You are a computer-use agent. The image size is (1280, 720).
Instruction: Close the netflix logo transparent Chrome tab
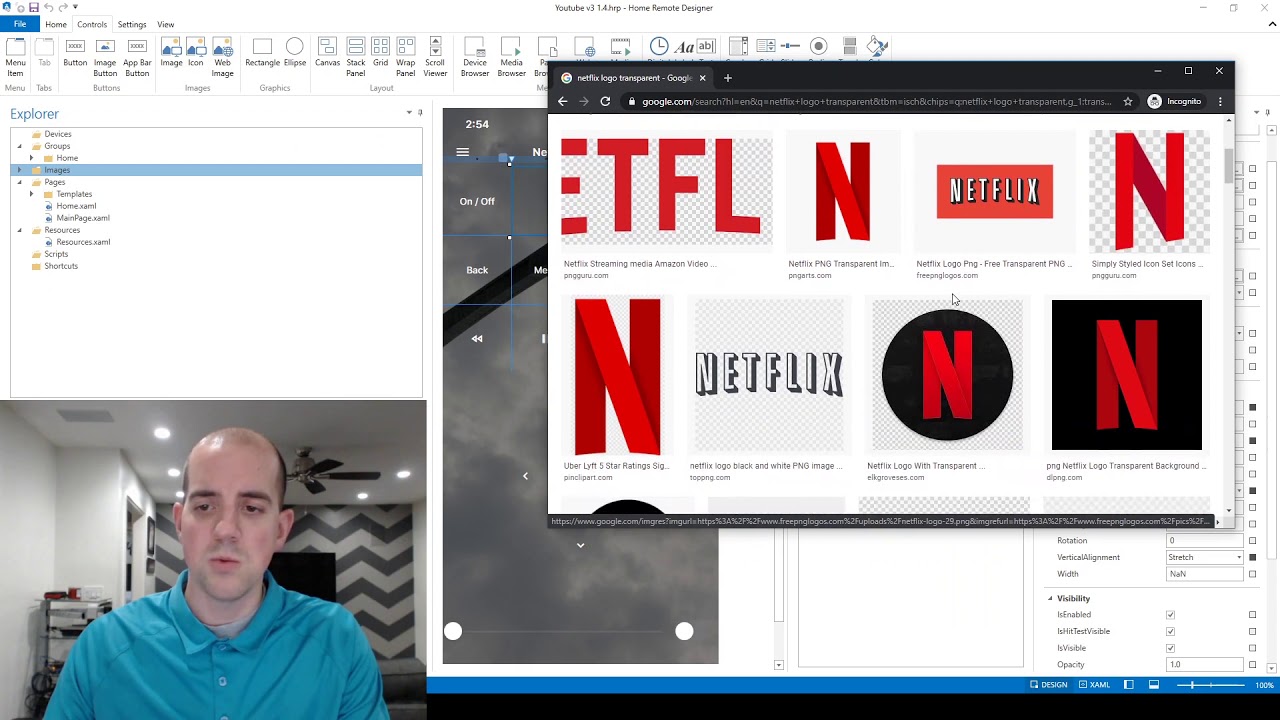coord(702,78)
